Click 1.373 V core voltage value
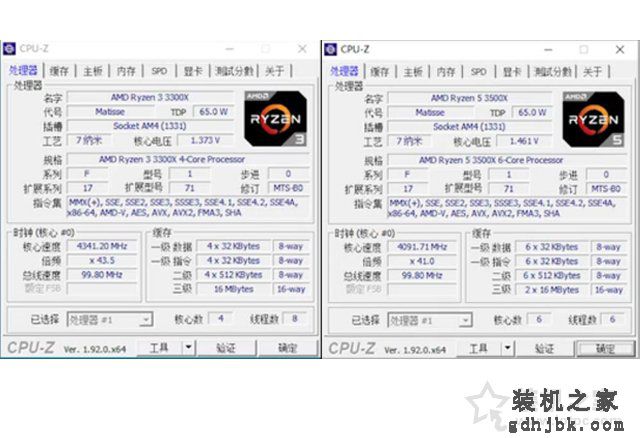This screenshot has width=640, height=438. [x=205, y=140]
